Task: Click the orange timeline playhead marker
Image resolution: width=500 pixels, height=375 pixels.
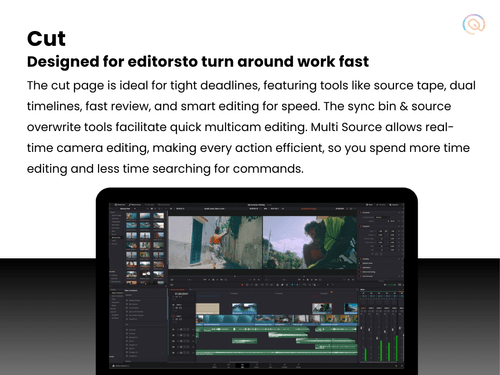Action: [332, 292]
